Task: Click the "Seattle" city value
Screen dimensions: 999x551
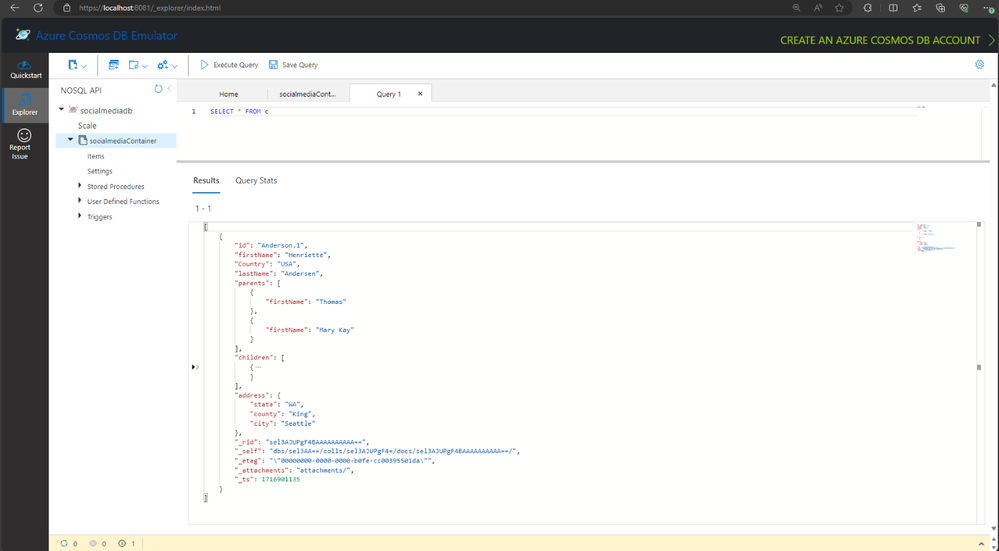Action: pyautogui.click(x=296, y=423)
